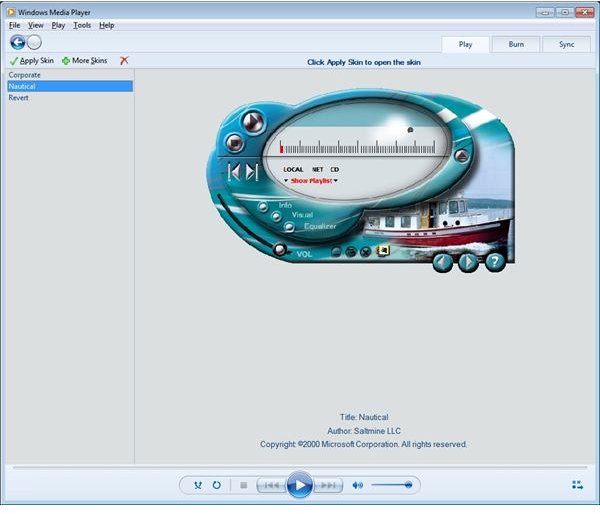Click the skin's teal right arrow button
Viewport: 600px width, 514px height.
(468, 263)
